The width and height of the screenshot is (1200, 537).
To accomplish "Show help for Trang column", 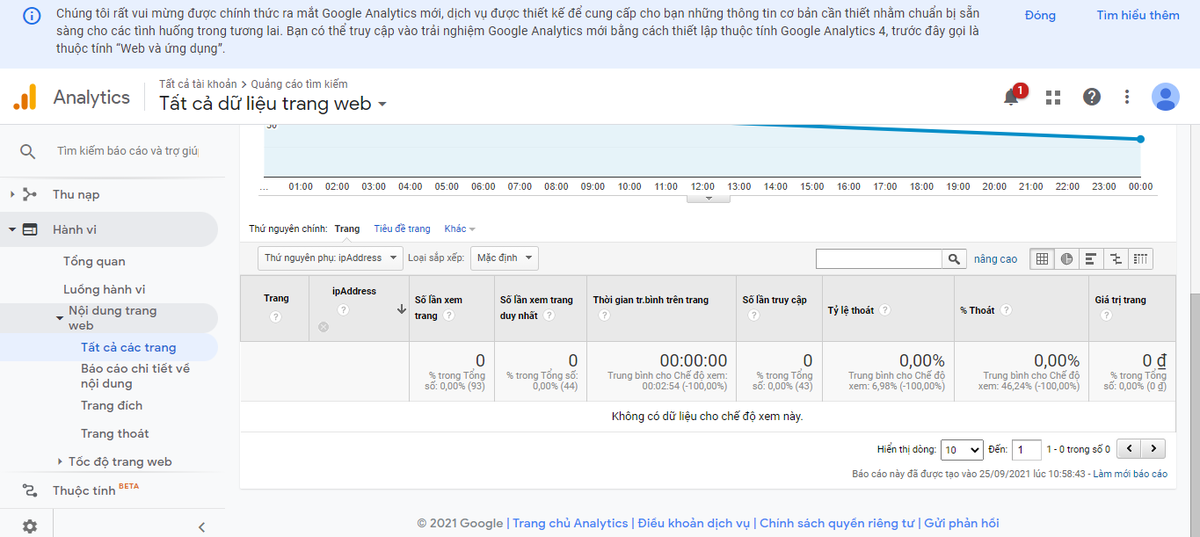I will (x=276, y=316).
